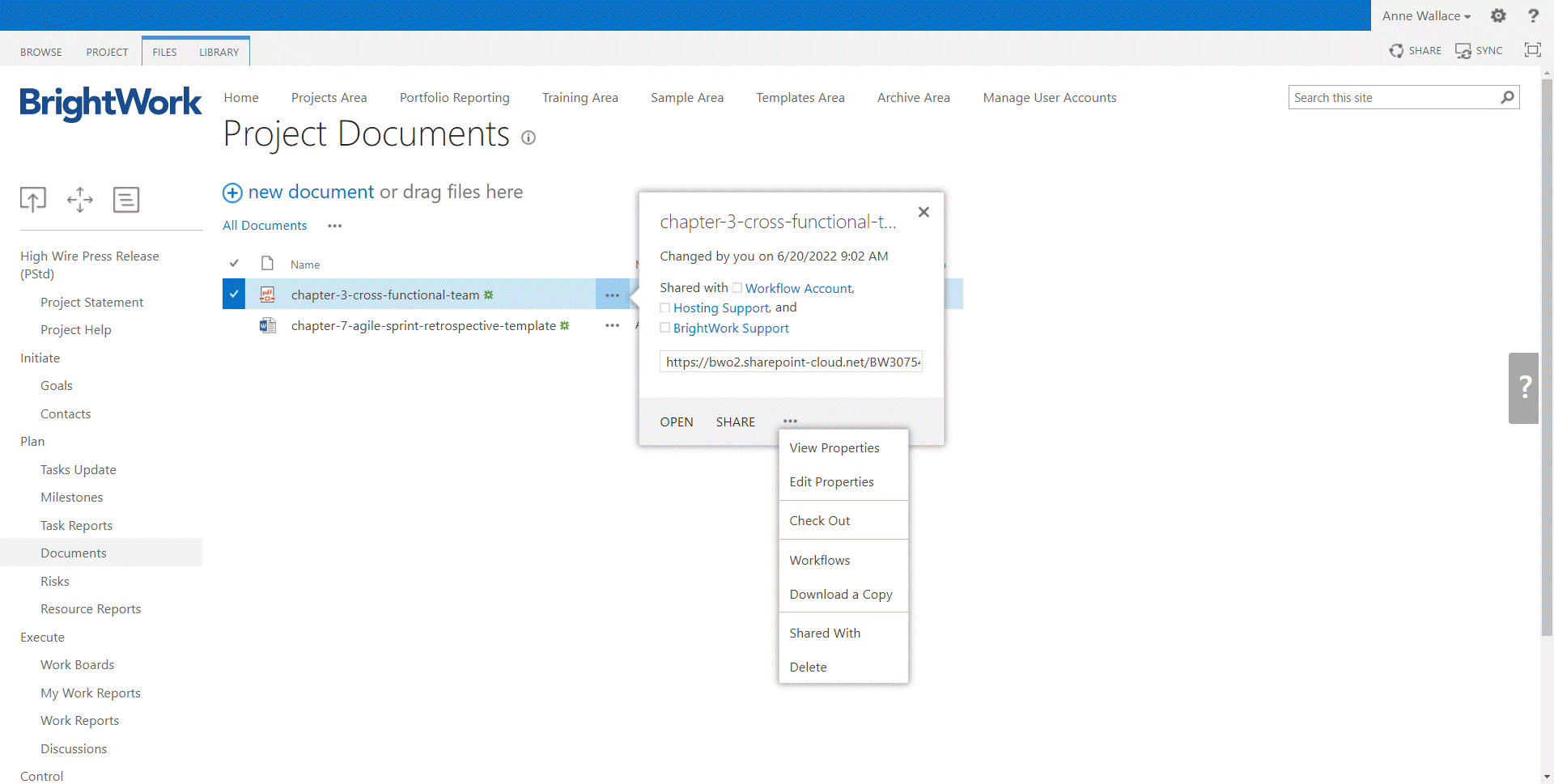Viewport: 1554px width, 784px height.
Task: Click the circled plus new document icon
Action: [232, 193]
